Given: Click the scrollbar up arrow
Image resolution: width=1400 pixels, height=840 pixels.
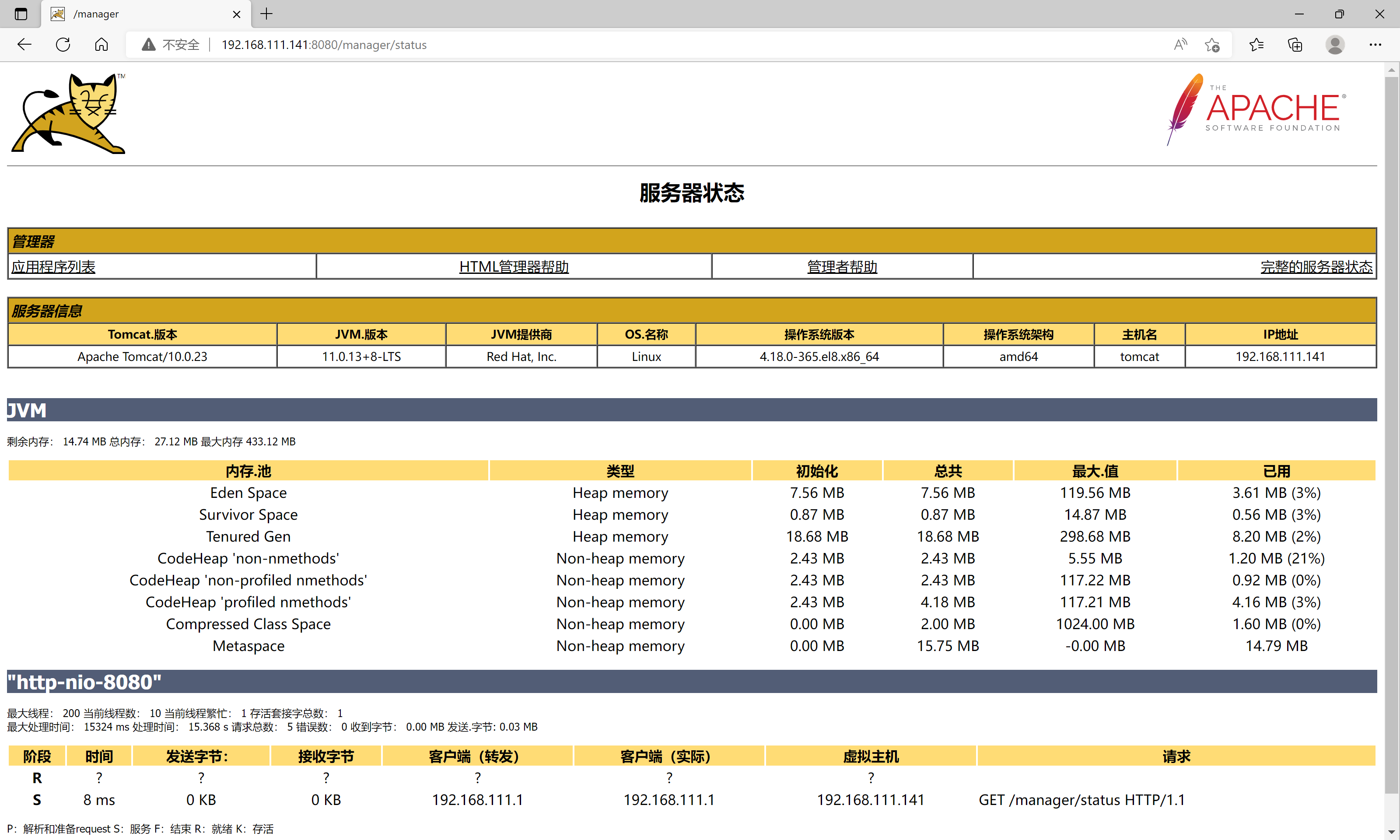Looking at the screenshot, I should tap(1392, 70).
